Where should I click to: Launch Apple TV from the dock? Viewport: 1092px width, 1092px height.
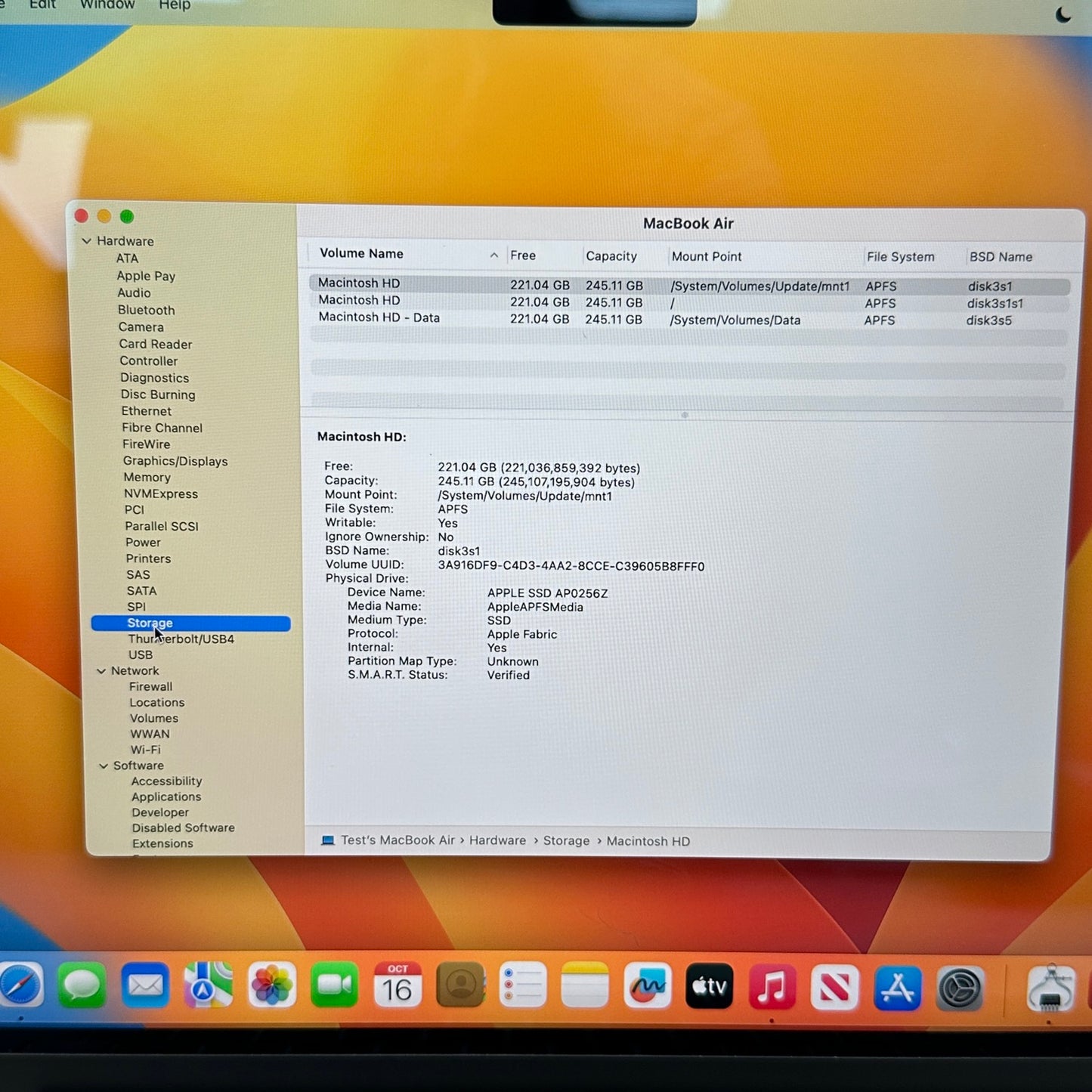(x=709, y=987)
